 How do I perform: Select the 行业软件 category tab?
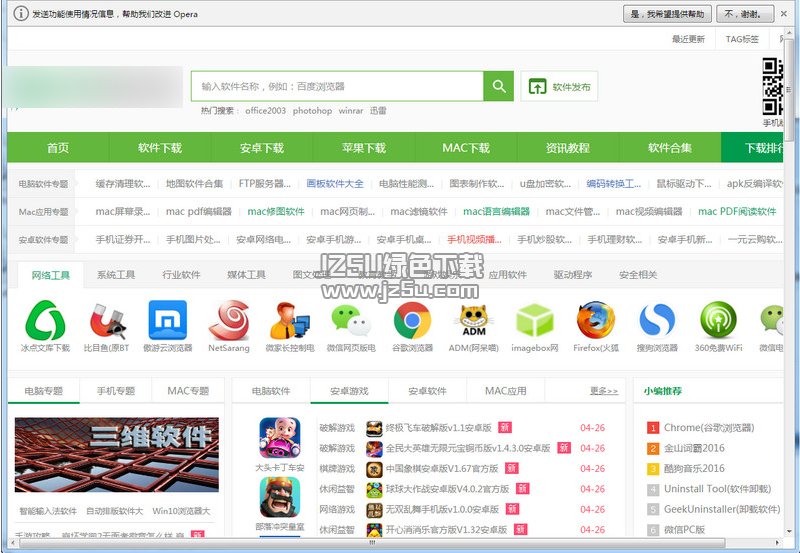[x=181, y=275]
